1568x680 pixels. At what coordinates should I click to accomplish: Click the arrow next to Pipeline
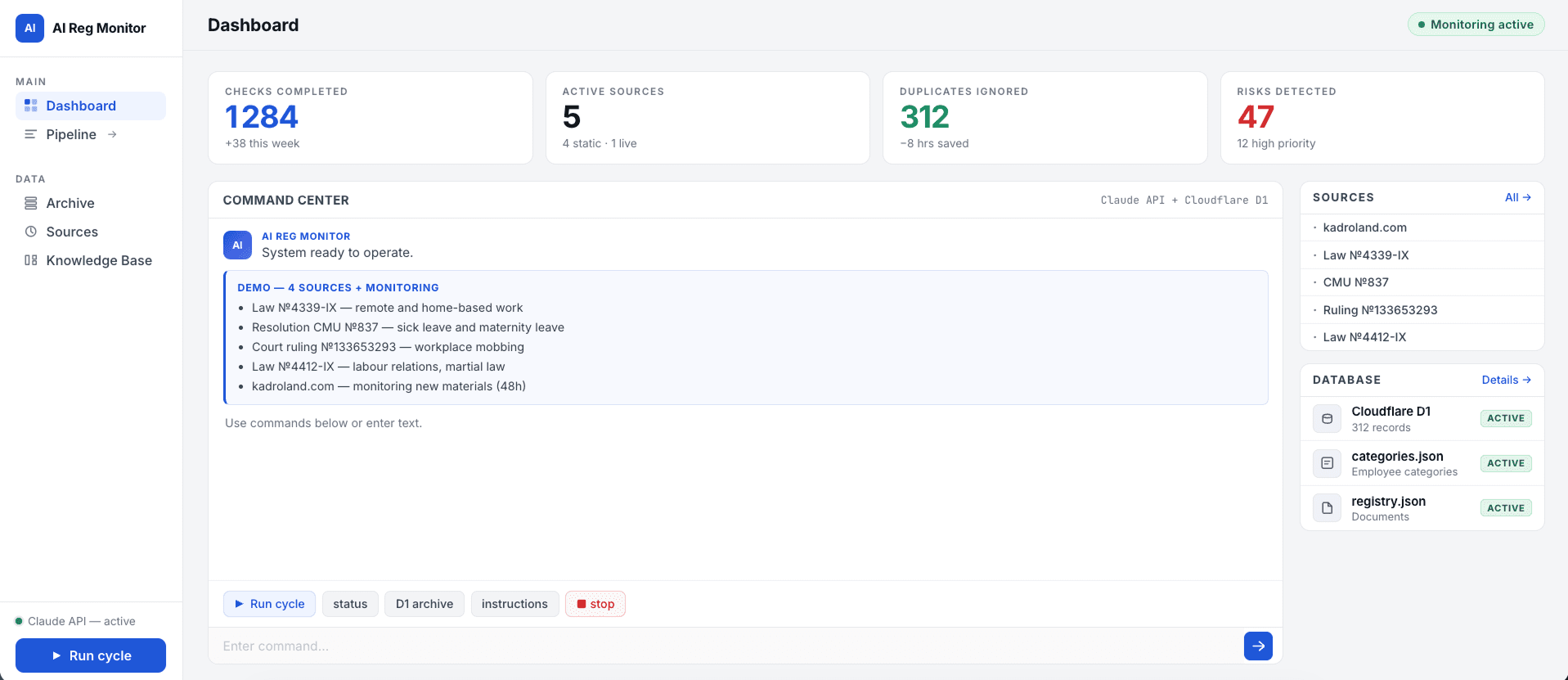(x=112, y=134)
